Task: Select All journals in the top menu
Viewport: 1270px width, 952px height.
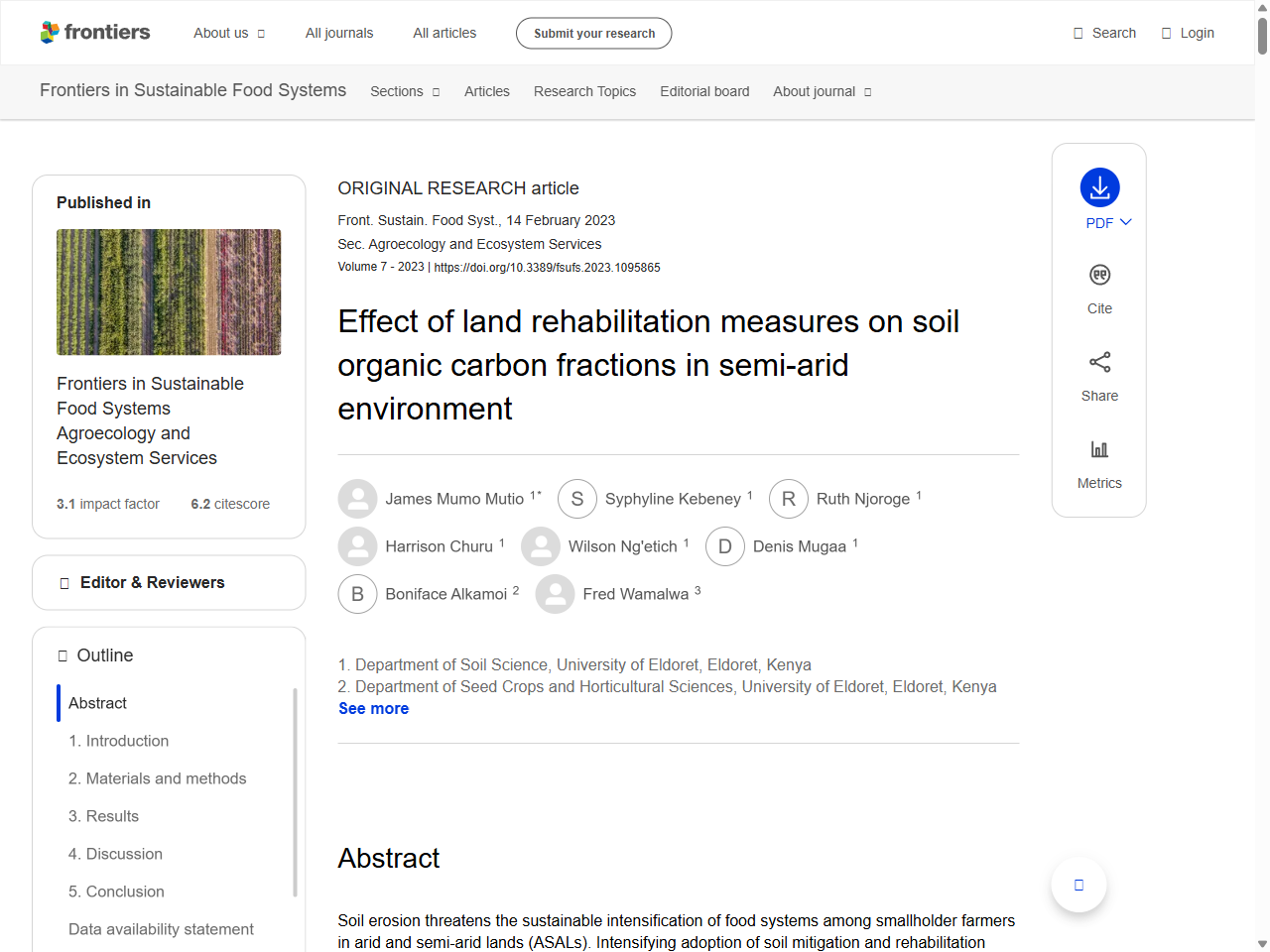Action: 339,32
